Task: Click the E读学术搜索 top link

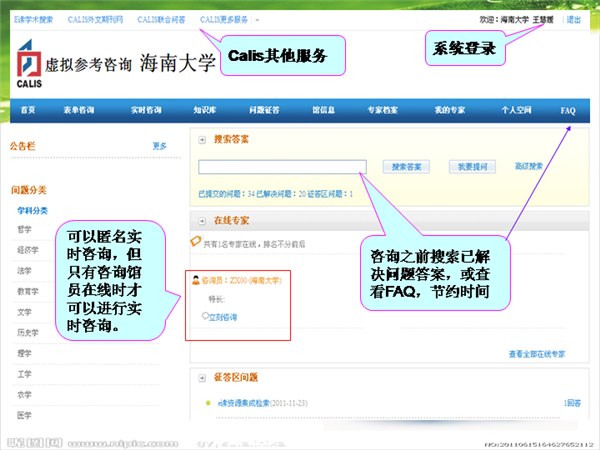Action: tap(34, 20)
